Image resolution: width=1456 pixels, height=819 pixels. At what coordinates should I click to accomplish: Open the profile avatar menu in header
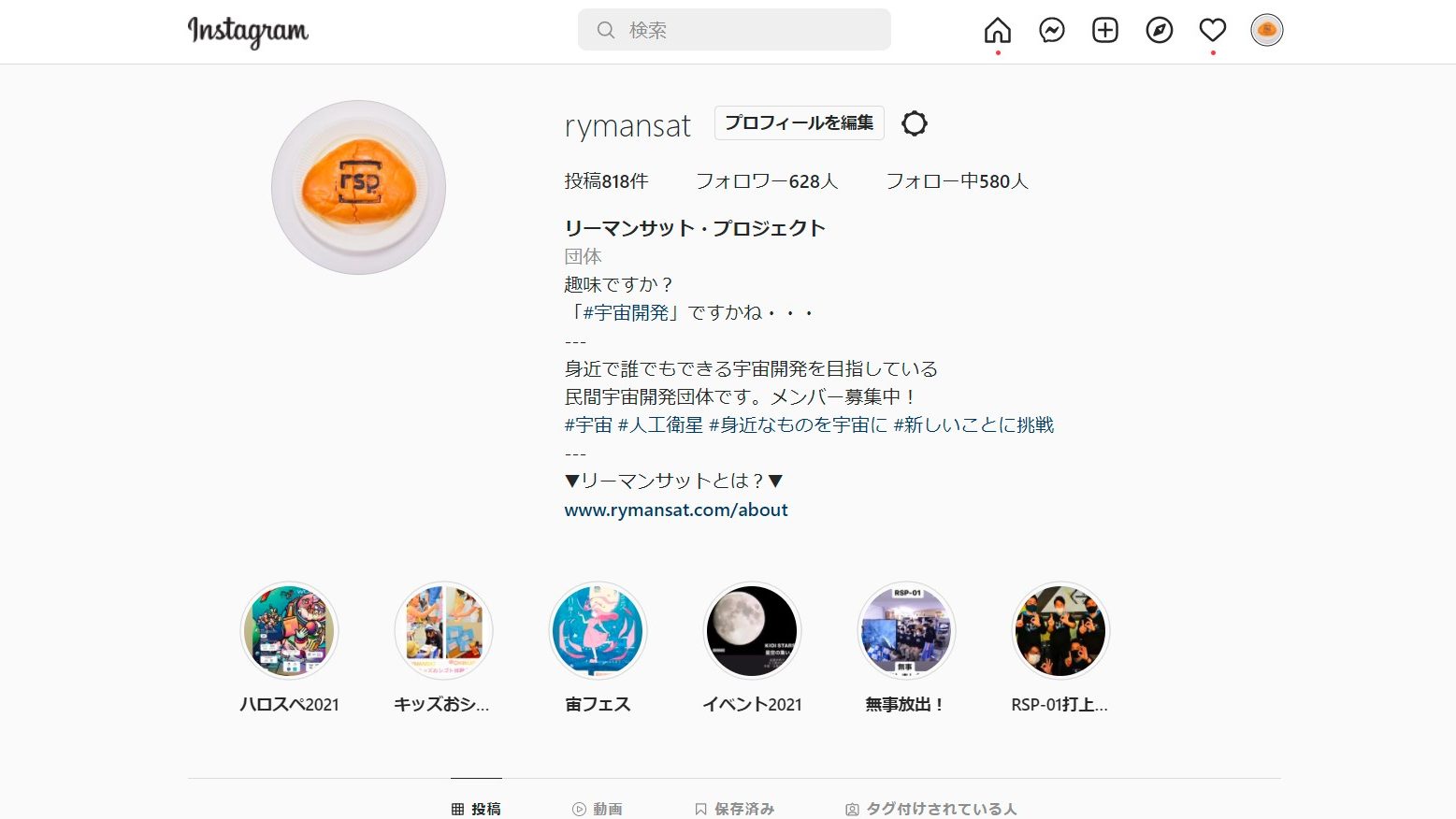(x=1267, y=31)
